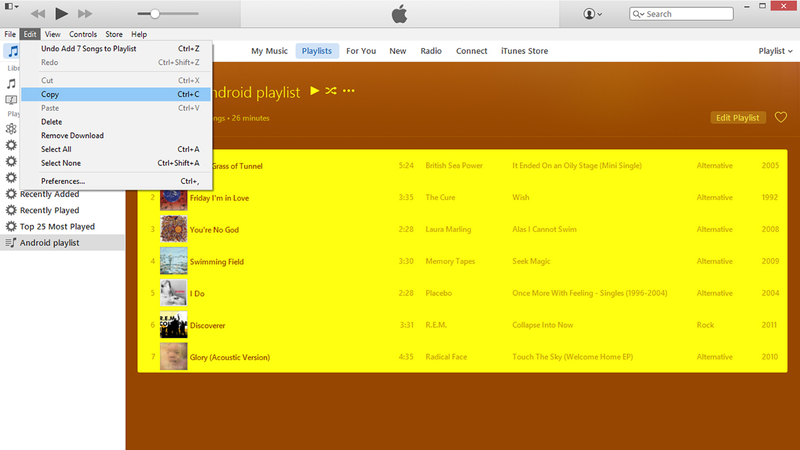Viewport: 800px width, 450px height.
Task: Choose Undo Add 7 Songs to Playlist
Action: pyautogui.click(x=117, y=48)
